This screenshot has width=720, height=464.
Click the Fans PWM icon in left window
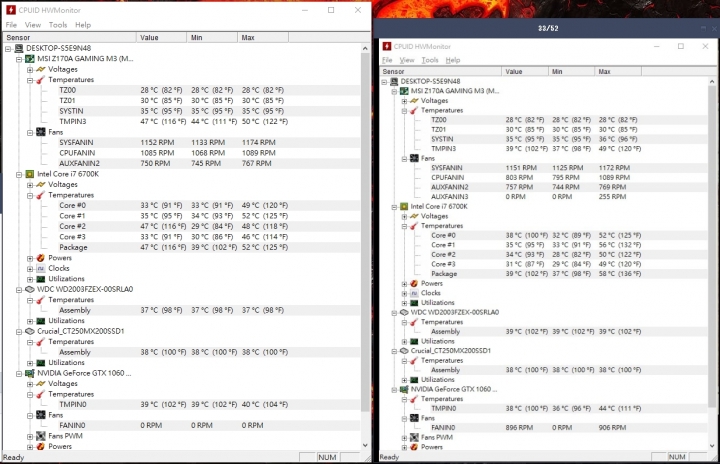click(x=40, y=436)
